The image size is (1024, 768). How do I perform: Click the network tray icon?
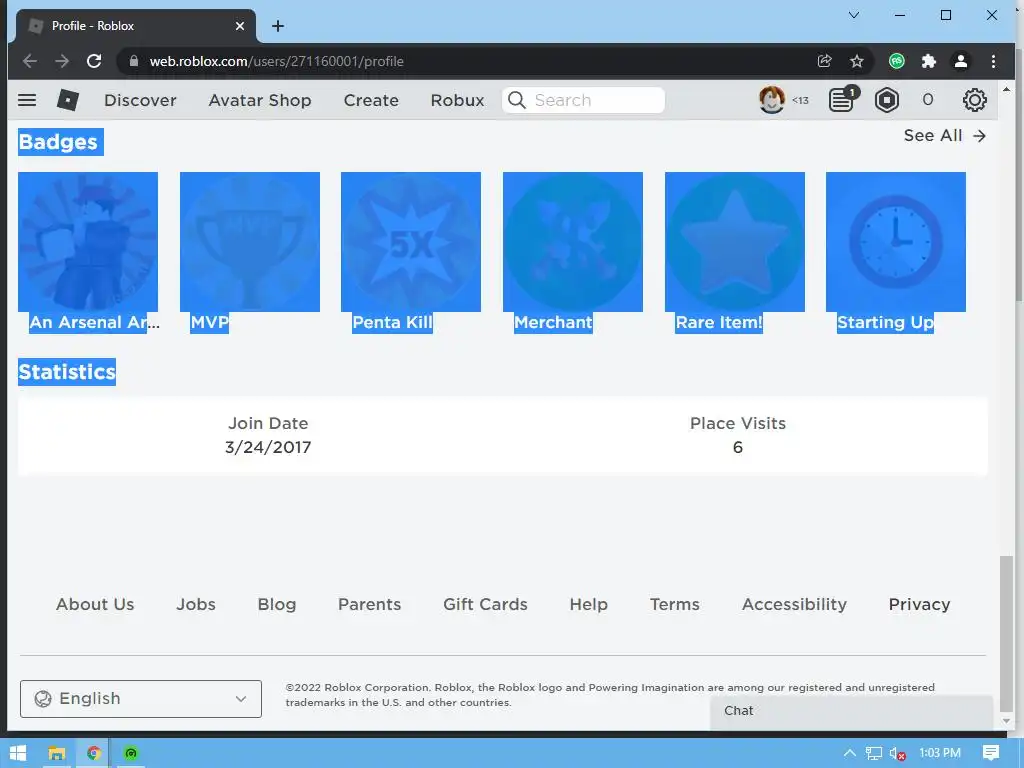pyautogui.click(x=874, y=753)
